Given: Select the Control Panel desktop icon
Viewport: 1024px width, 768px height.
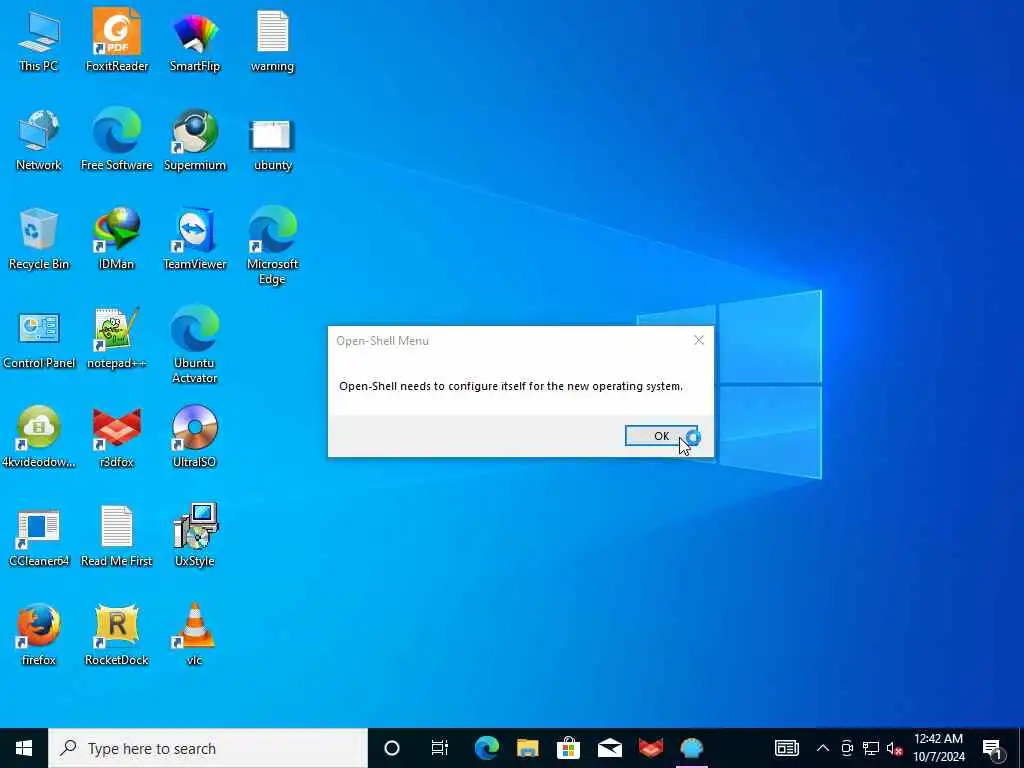Looking at the screenshot, I should coord(39,340).
